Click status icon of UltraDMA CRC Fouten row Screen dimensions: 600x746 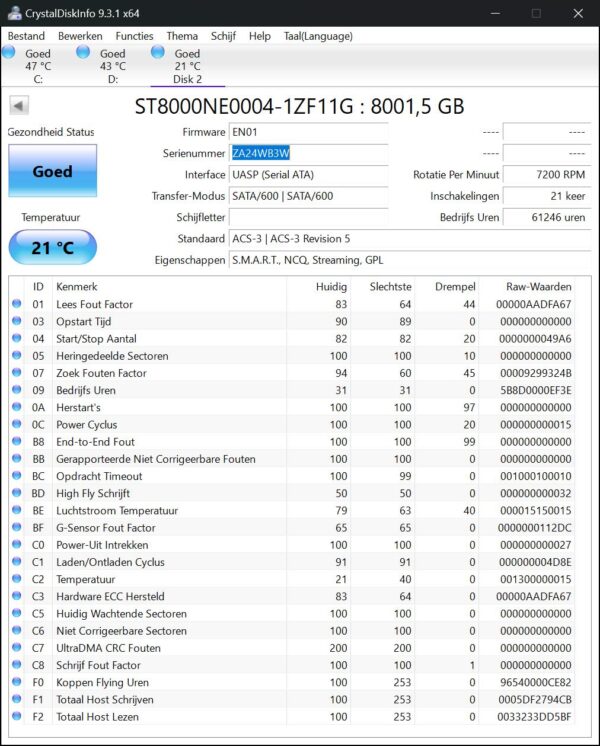[17, 647]
